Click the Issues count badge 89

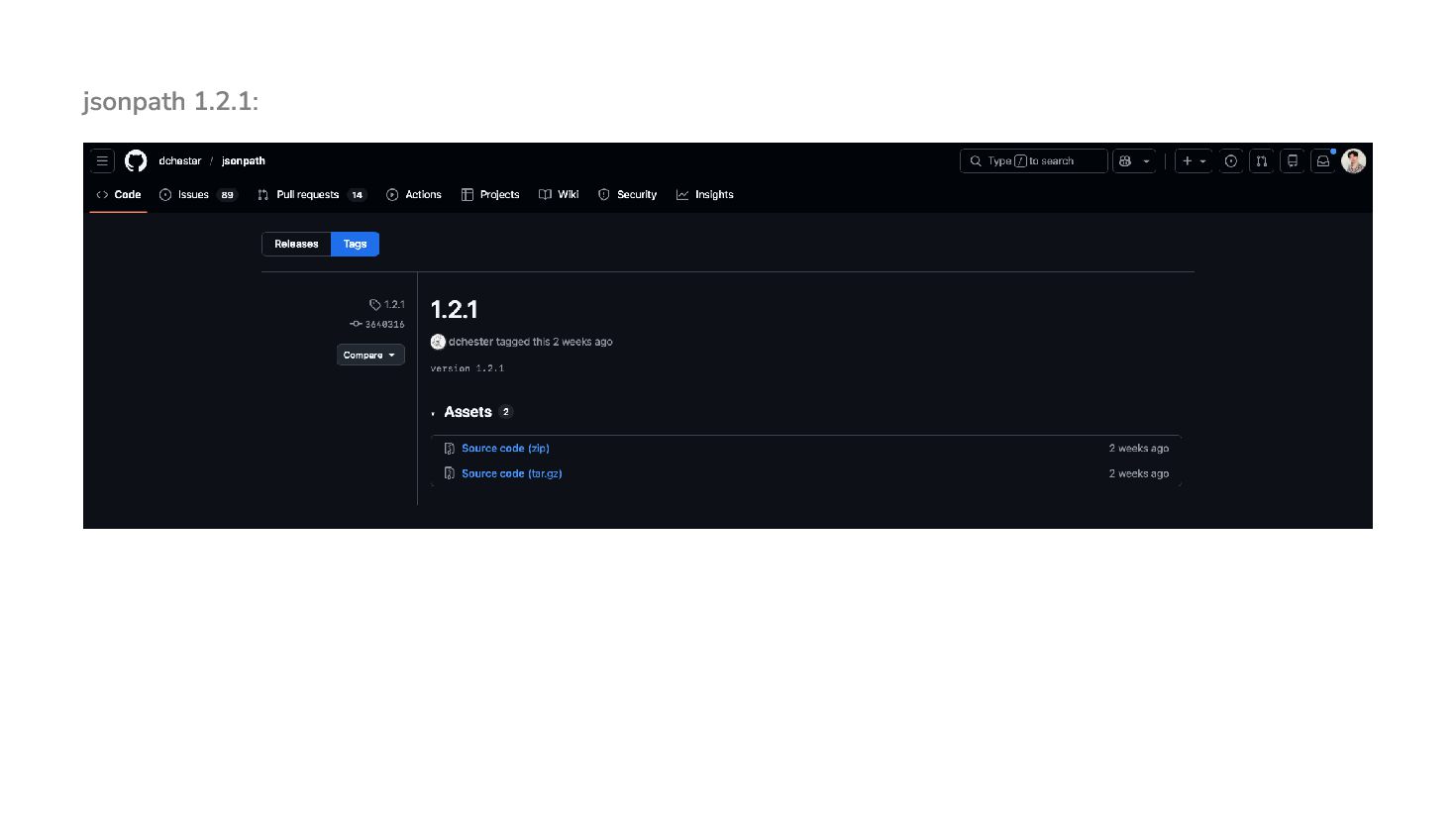point(227,195)
